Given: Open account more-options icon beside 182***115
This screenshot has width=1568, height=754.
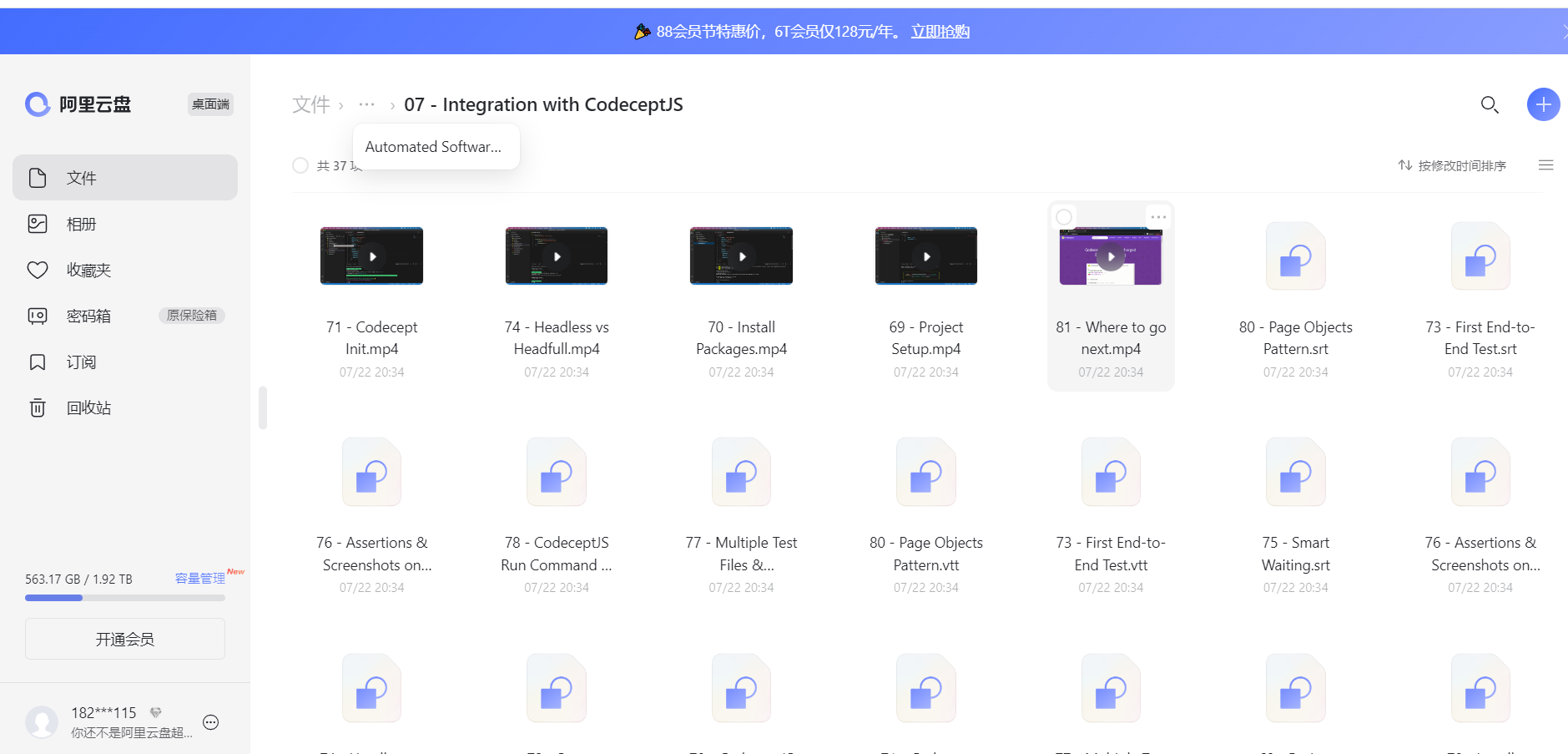Looking at the screenshot, I should 211,722.
